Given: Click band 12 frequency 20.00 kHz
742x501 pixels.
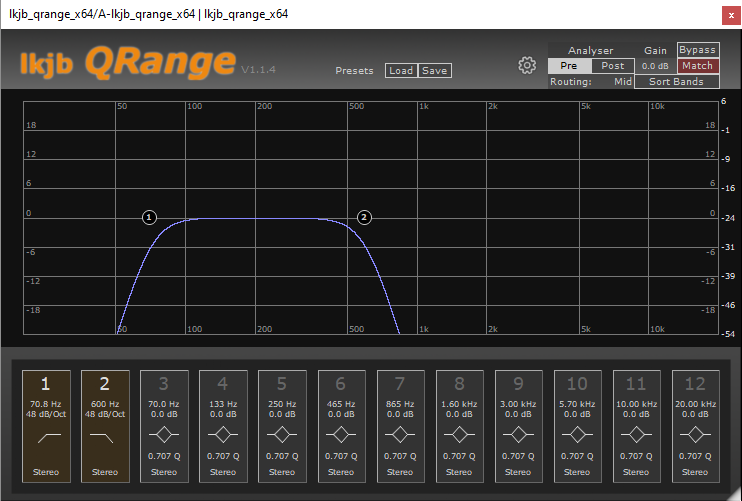Looking at the screenshot, I should tap(696, 404).
